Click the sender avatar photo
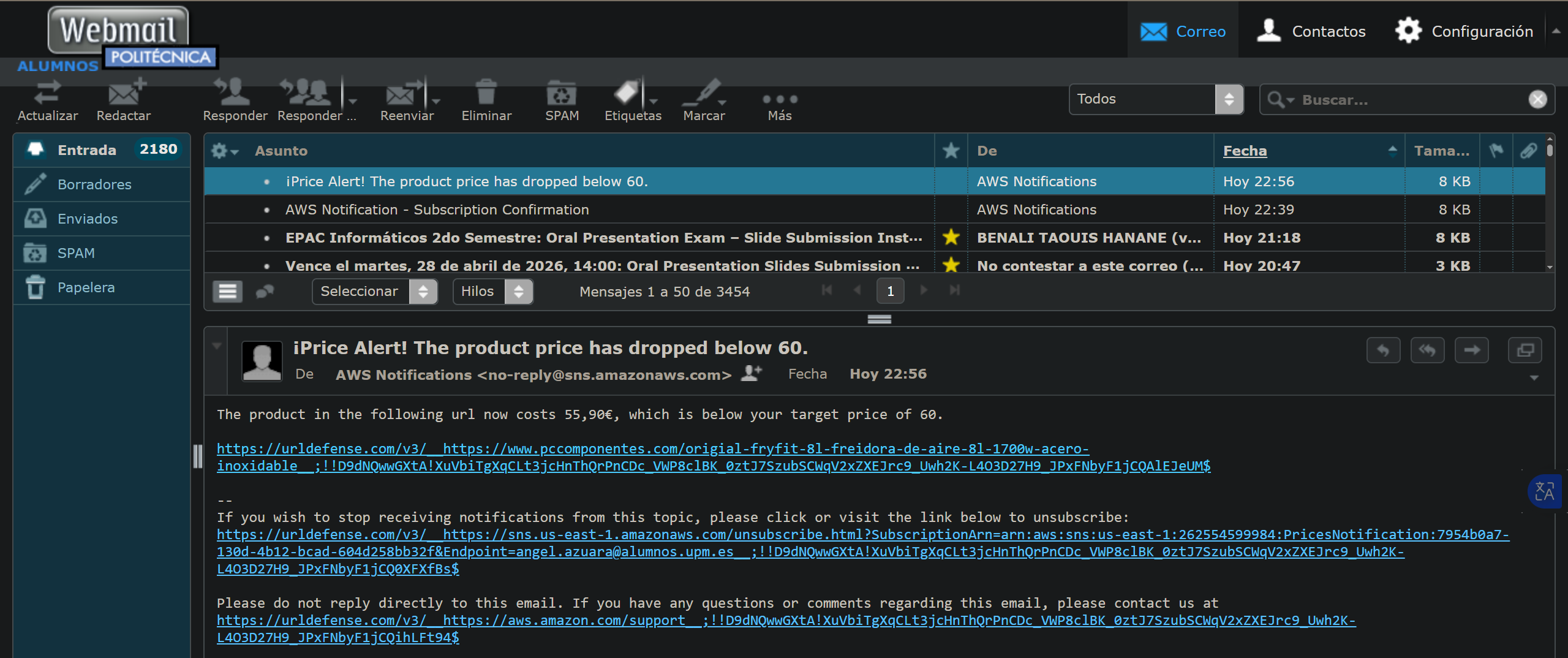 tap(262, 361)
